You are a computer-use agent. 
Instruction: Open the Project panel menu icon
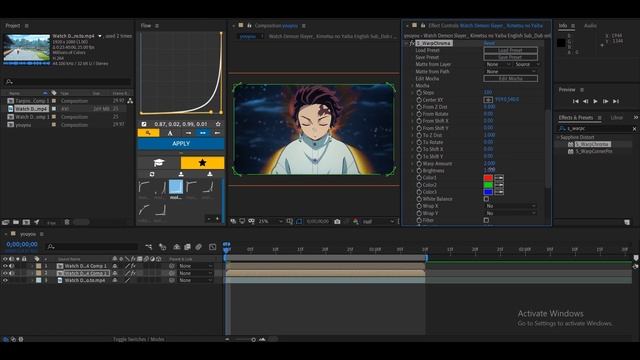[27, 26]
